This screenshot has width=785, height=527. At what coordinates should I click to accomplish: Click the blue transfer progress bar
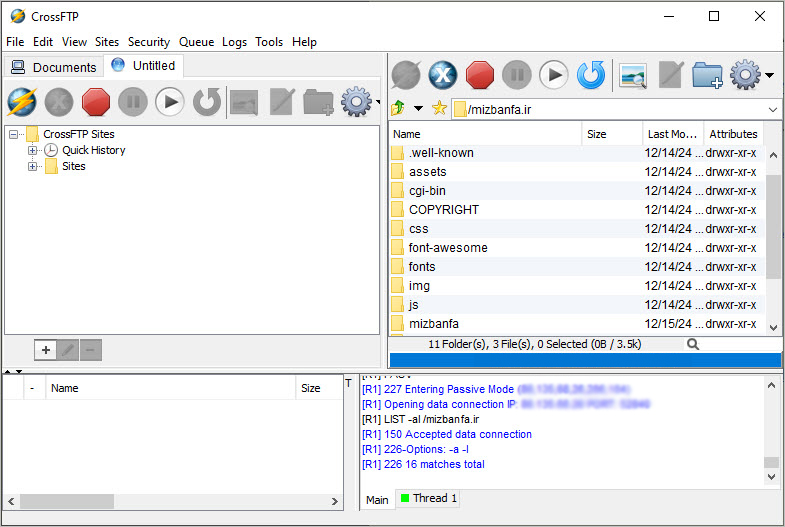(585, 360)
